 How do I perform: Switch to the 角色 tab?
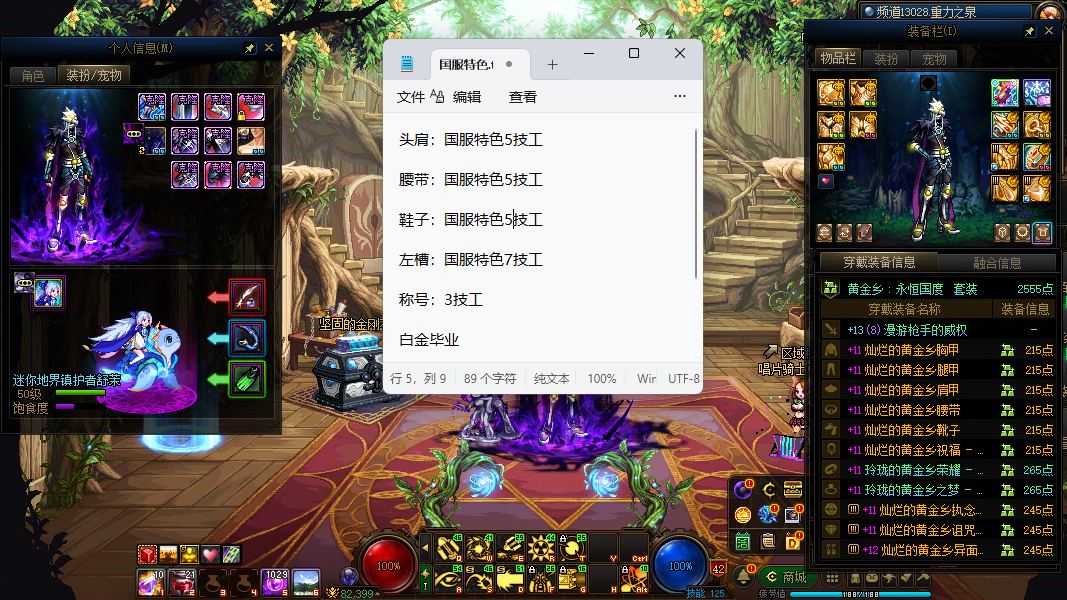[x=32, y=75]
